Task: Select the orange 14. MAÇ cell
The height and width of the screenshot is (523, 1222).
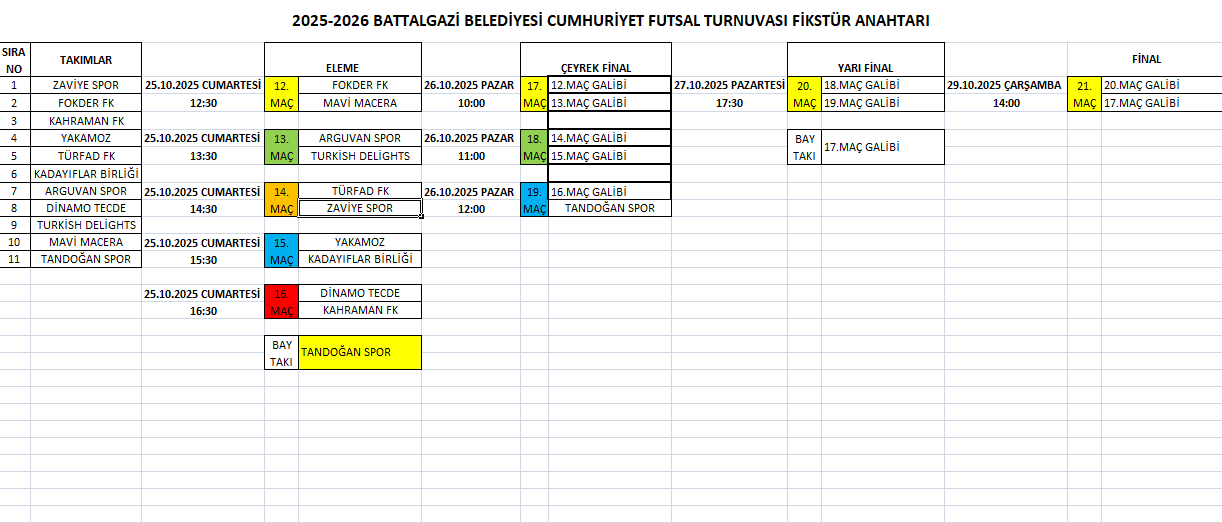Action: tap(281, 199)
